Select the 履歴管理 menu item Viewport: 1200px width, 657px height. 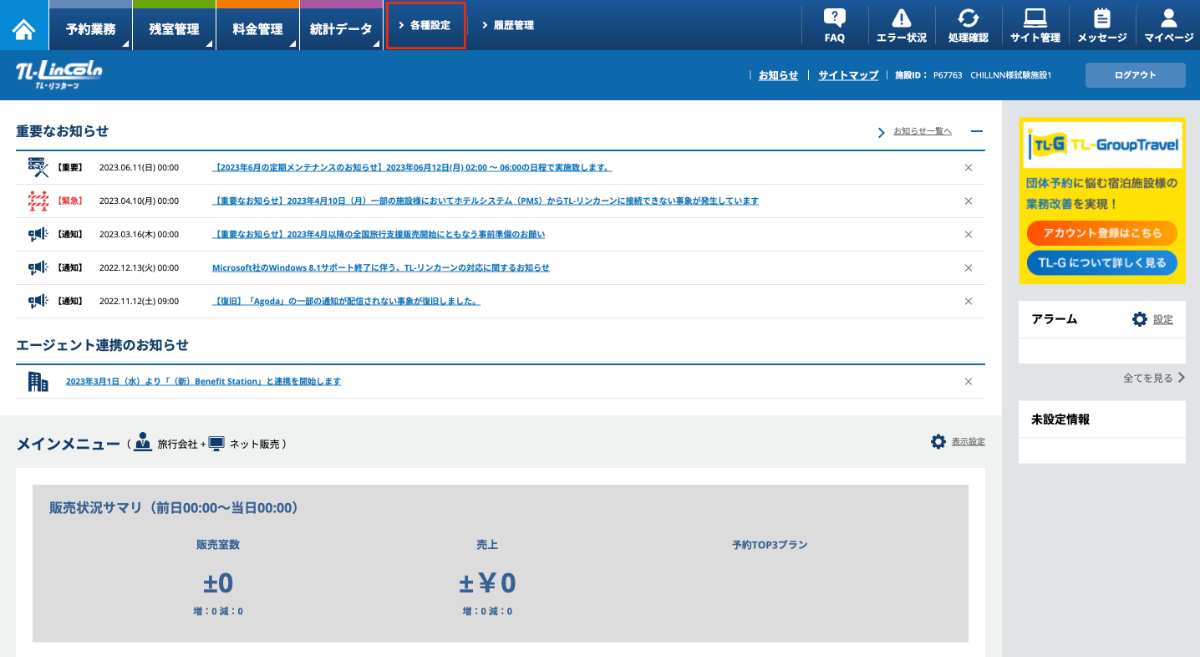point(508,25)
